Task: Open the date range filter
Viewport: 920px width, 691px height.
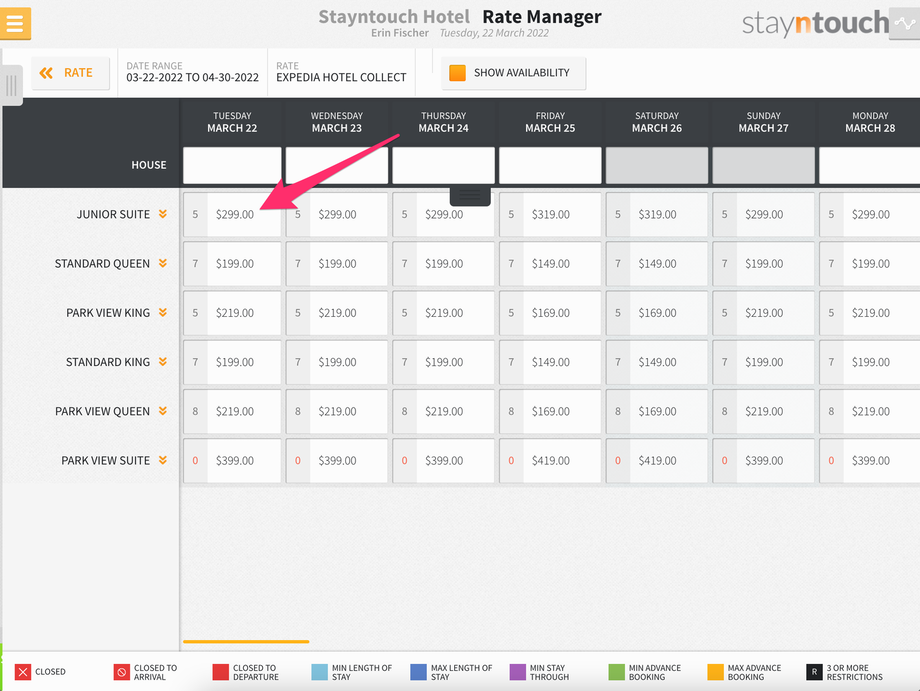Action: tap(192, 72)
